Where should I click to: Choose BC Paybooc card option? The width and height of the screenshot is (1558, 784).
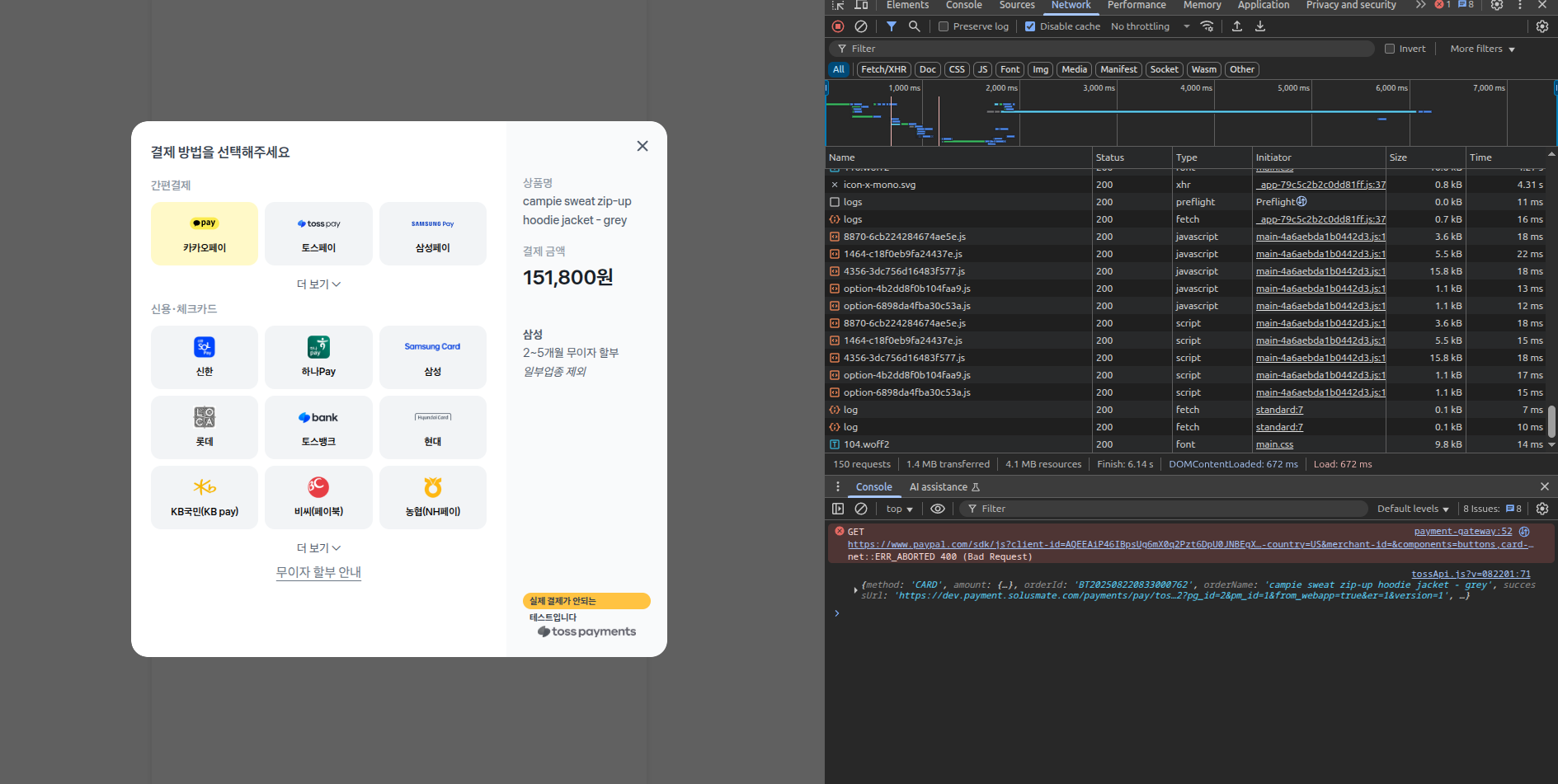[x=318, y=497]
